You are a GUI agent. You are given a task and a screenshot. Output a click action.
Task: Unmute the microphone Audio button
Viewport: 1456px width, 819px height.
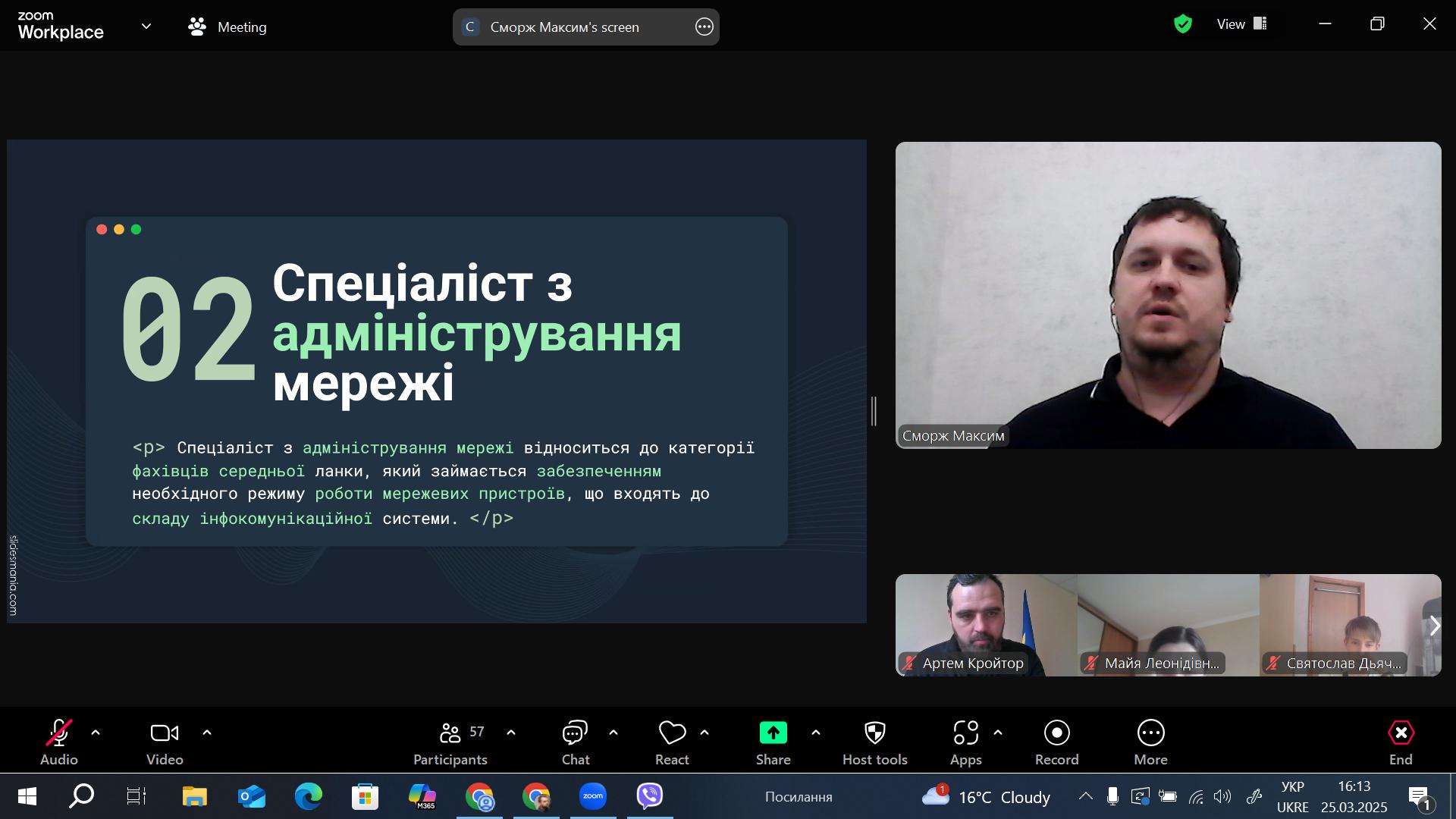coord(59,733)
